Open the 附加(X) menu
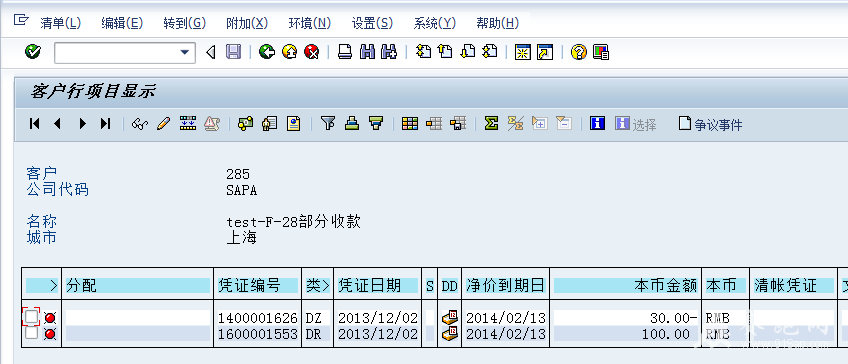 [247, 23]
